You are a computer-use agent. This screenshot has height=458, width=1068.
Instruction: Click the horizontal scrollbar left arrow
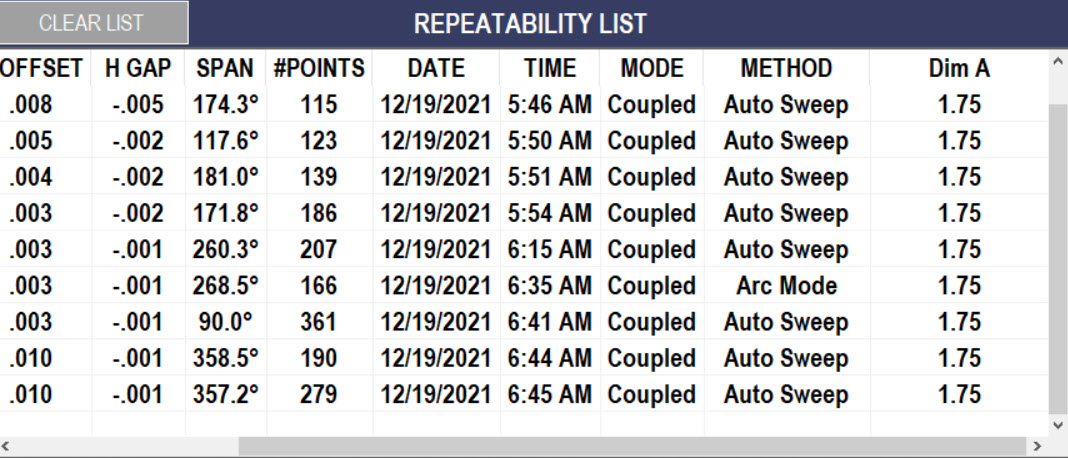pos(7,446)
